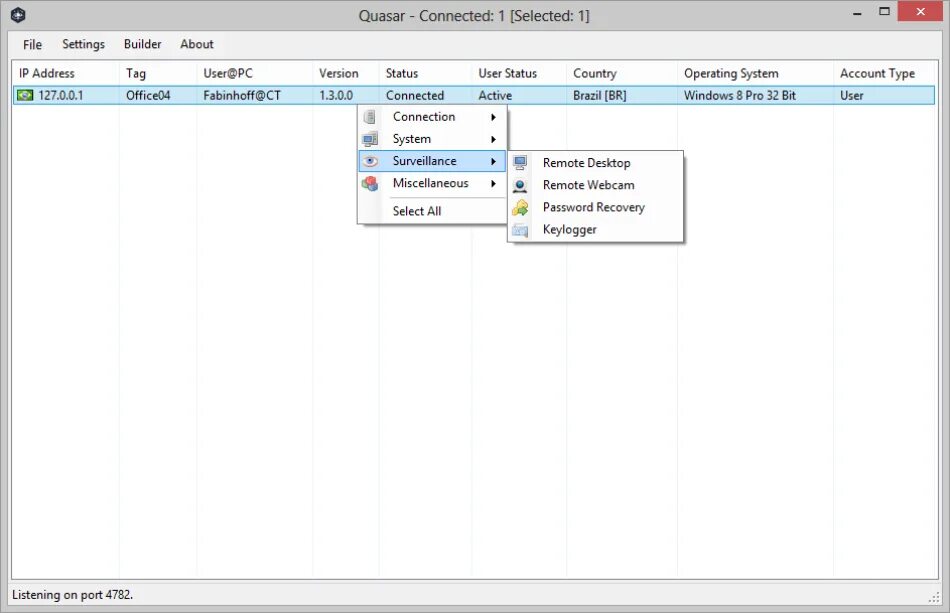
Task: Click the Miscellaneous colored blocks icon
Action: point(368,183)
